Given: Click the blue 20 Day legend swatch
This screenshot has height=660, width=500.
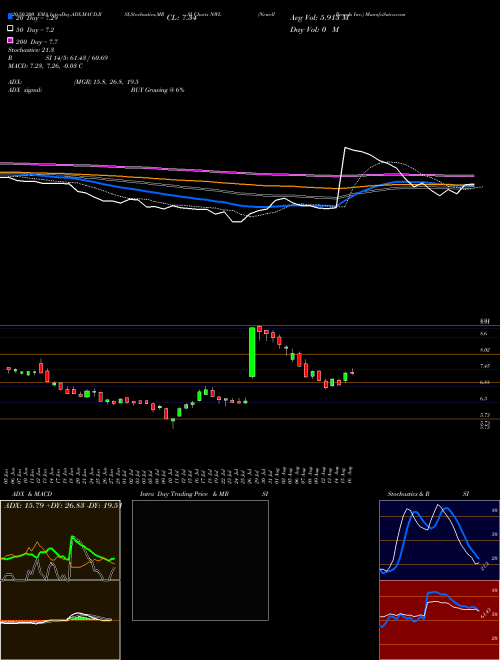Looking at the screenshot, I should pos(10,17).
